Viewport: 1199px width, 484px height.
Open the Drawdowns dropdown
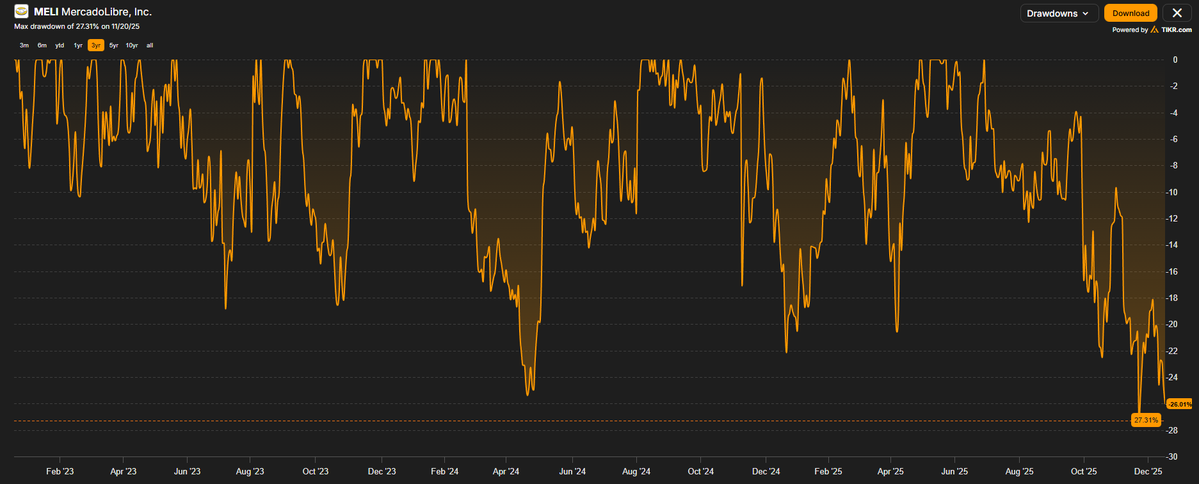1059,13
